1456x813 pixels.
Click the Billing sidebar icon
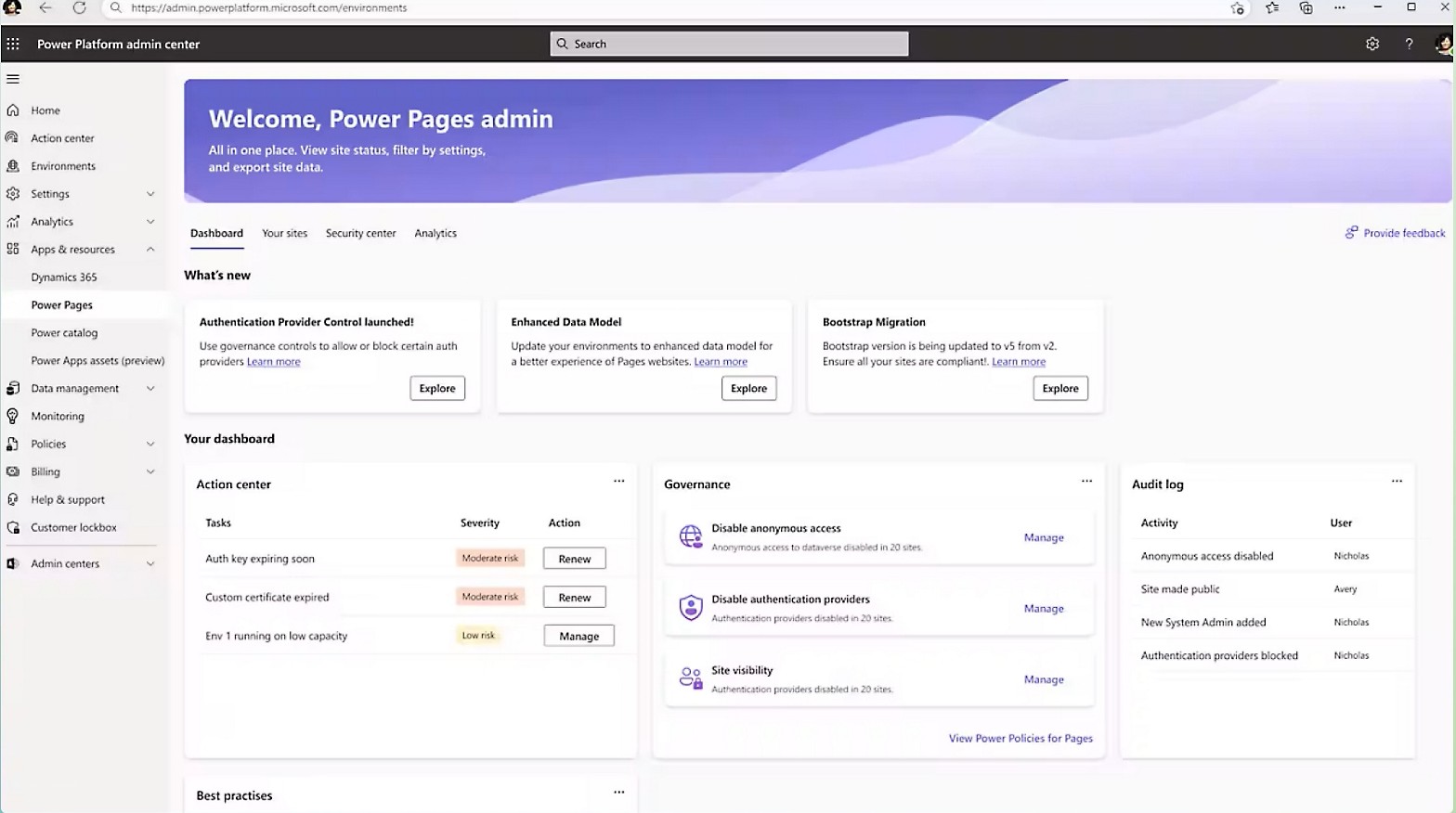(x=13, y=471)
